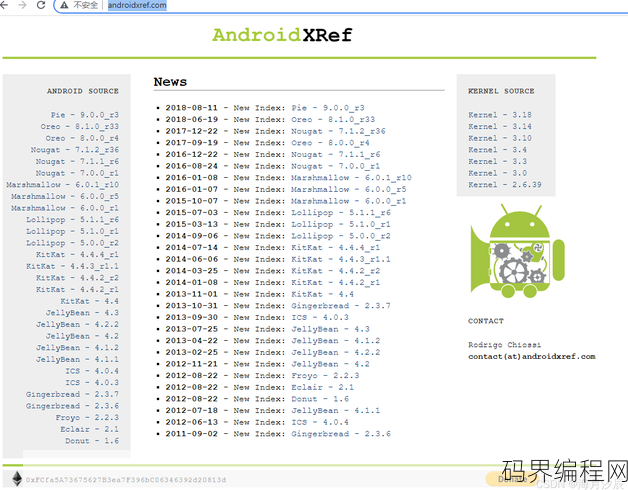Open KitKat - 4.4.4_r1 in the sidebar

pos(77,254)
